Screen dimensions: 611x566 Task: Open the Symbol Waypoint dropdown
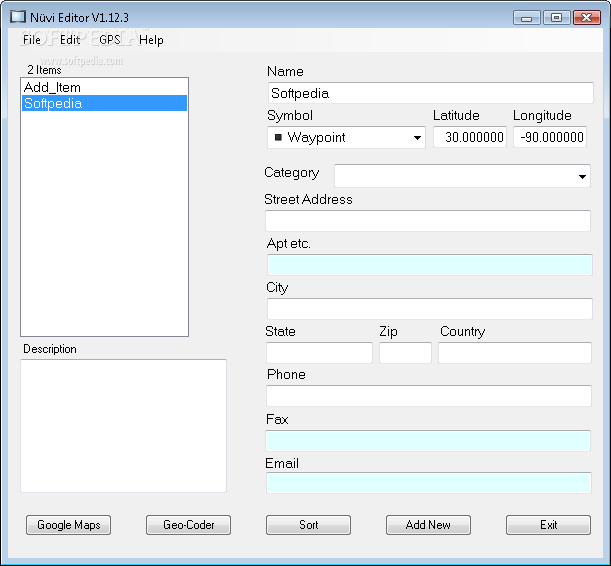346,137
